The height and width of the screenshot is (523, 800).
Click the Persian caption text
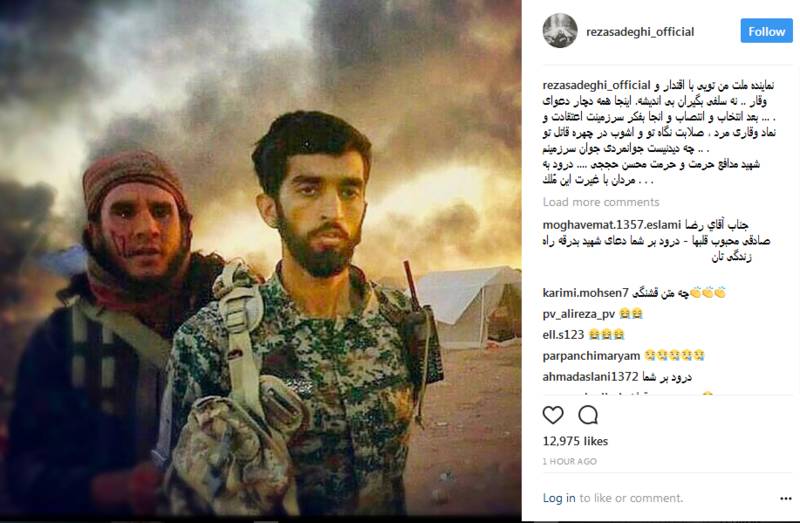click(x=659, y=132)
